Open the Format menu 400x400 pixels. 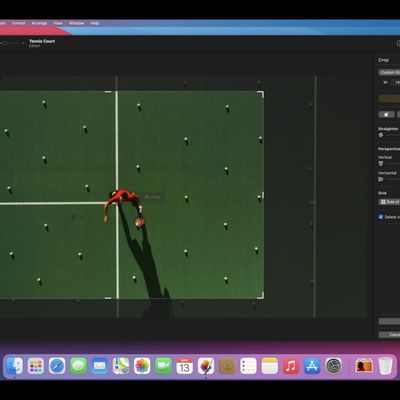tap(18, 23)
